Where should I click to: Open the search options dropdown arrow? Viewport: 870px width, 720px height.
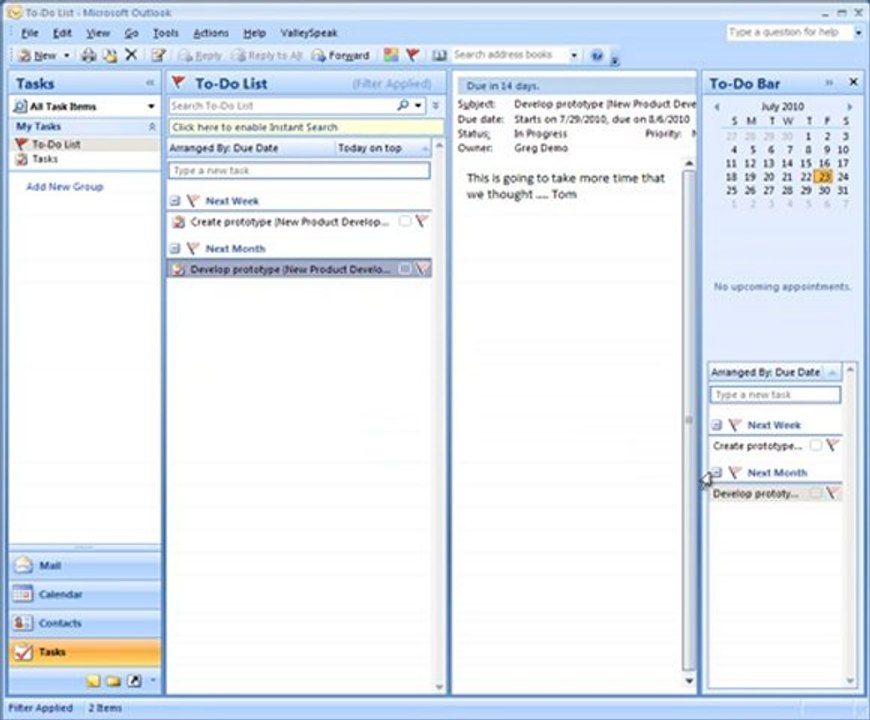[418, 105]
